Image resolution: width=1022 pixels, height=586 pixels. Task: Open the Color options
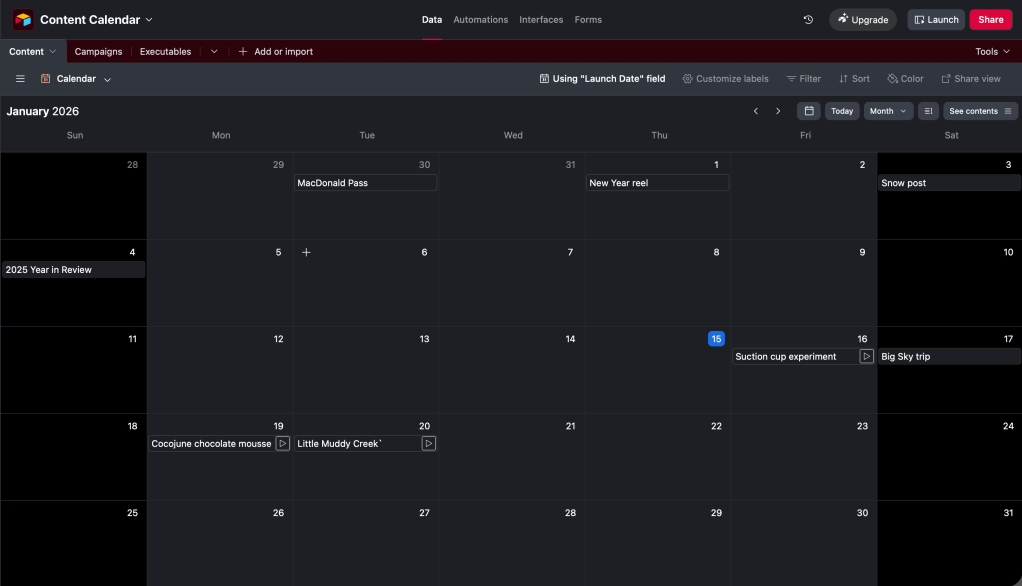905,79
